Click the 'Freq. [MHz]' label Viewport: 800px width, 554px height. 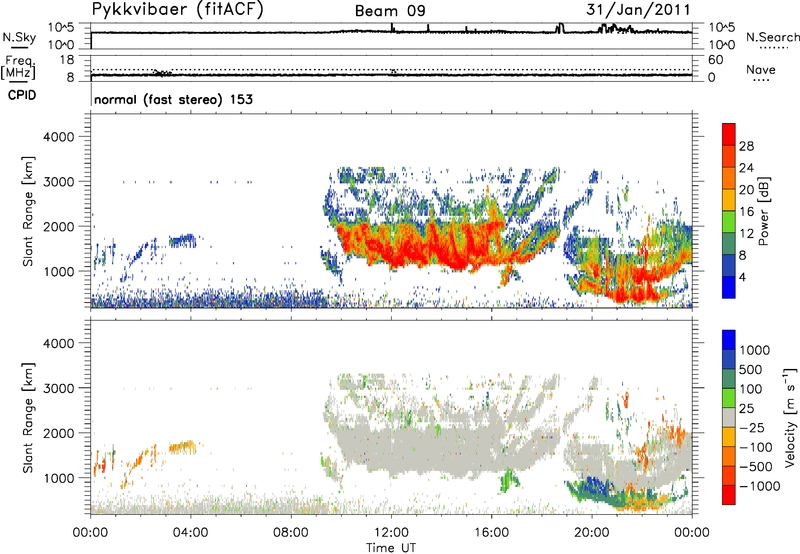pyautogui.click(x=18, y=67)
